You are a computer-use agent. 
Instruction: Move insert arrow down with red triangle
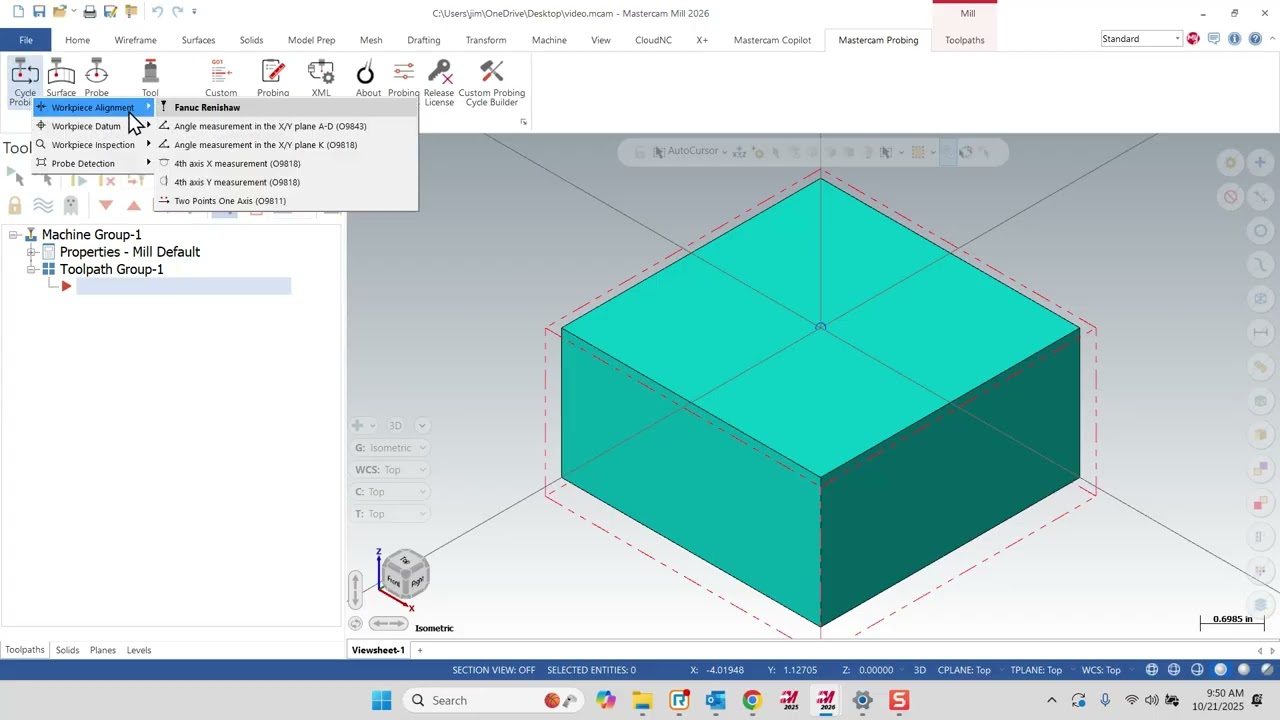pyautogui.click(x=106, y=205)
